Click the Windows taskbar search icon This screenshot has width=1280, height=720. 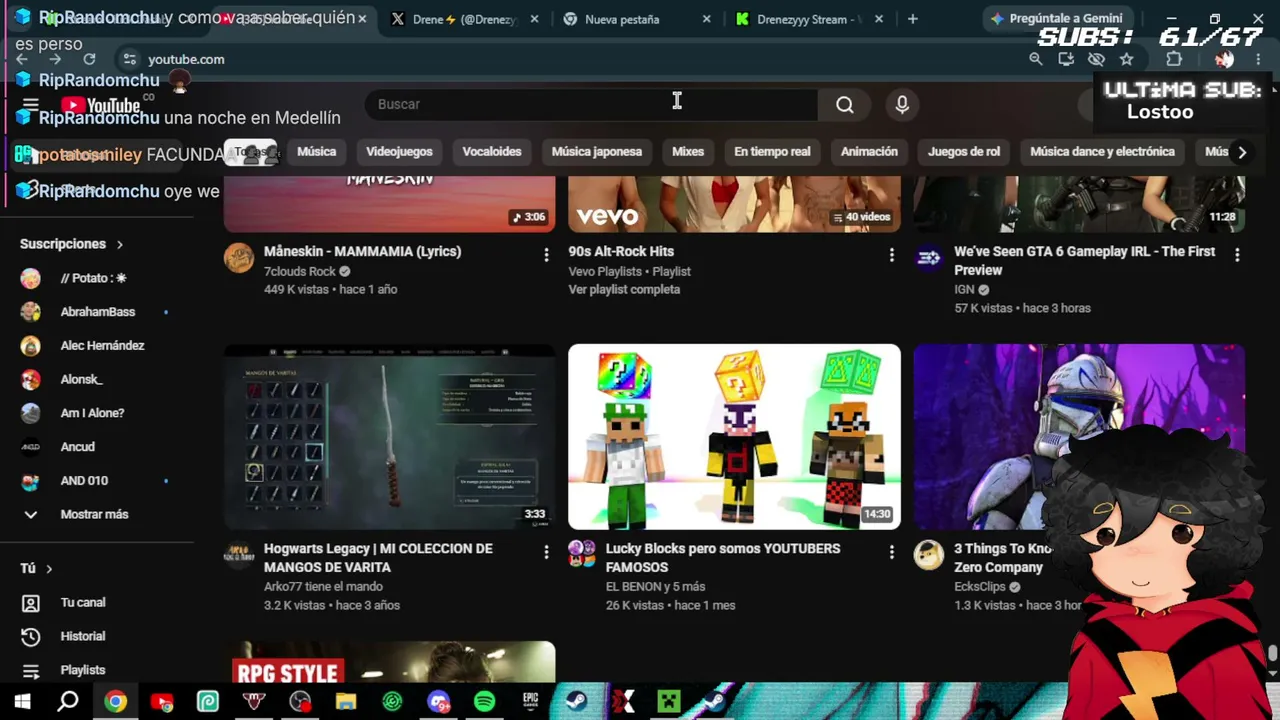click(x=68, y=702)
